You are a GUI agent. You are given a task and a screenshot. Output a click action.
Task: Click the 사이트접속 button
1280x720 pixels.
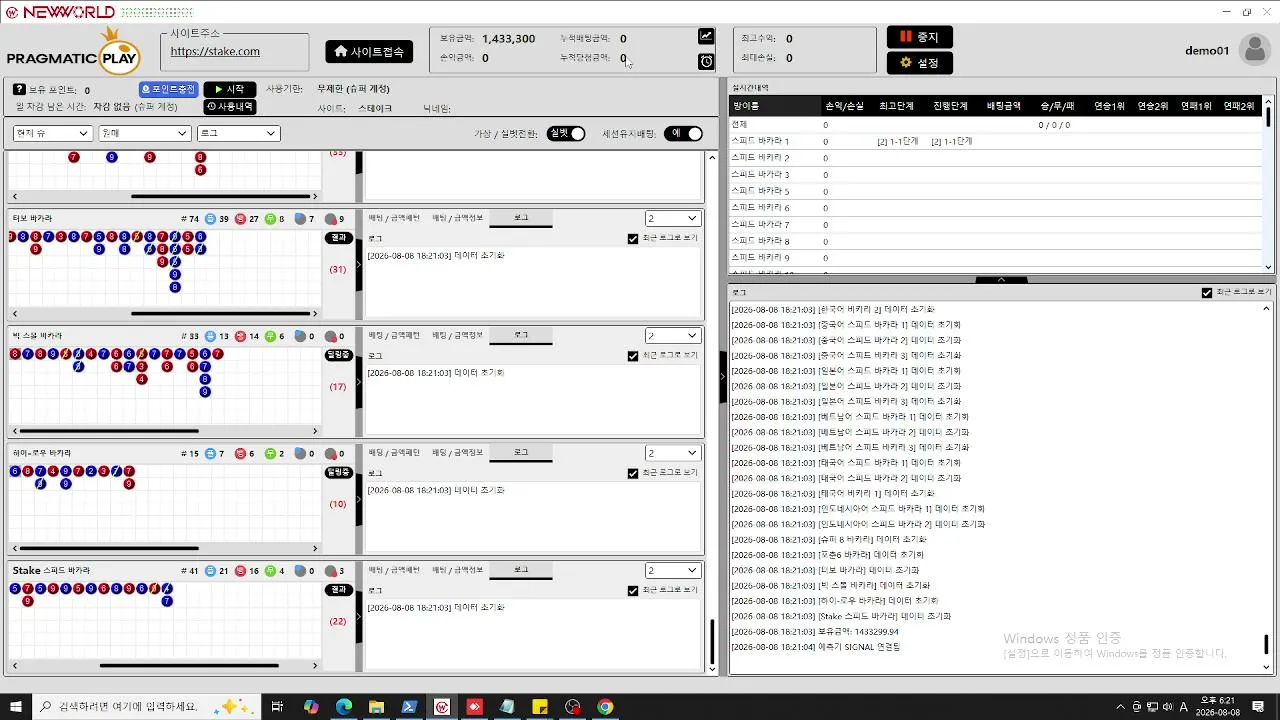point(369,51)
